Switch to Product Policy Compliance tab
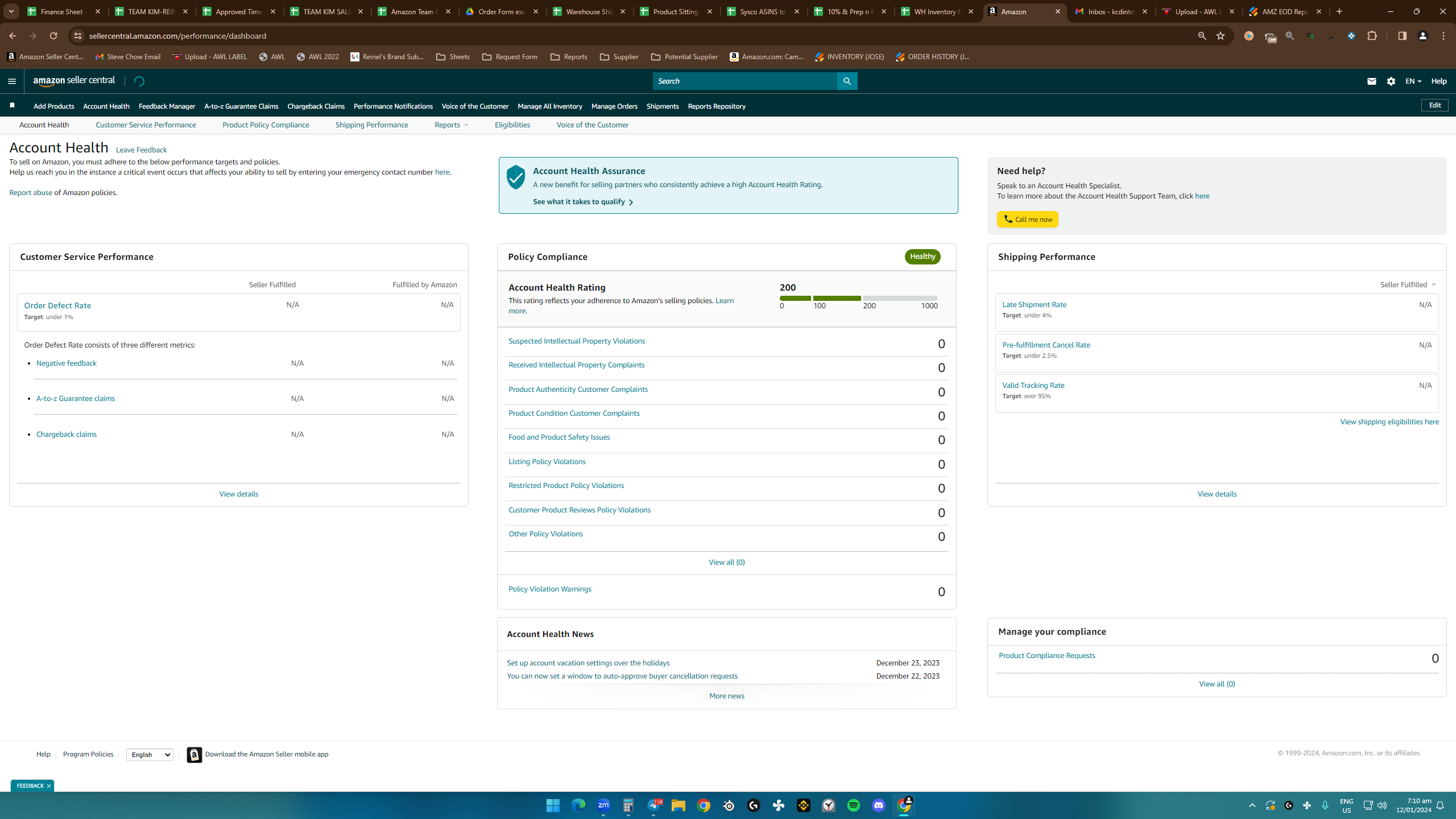Screen dimensions: 1456x819 pos(266,125)
